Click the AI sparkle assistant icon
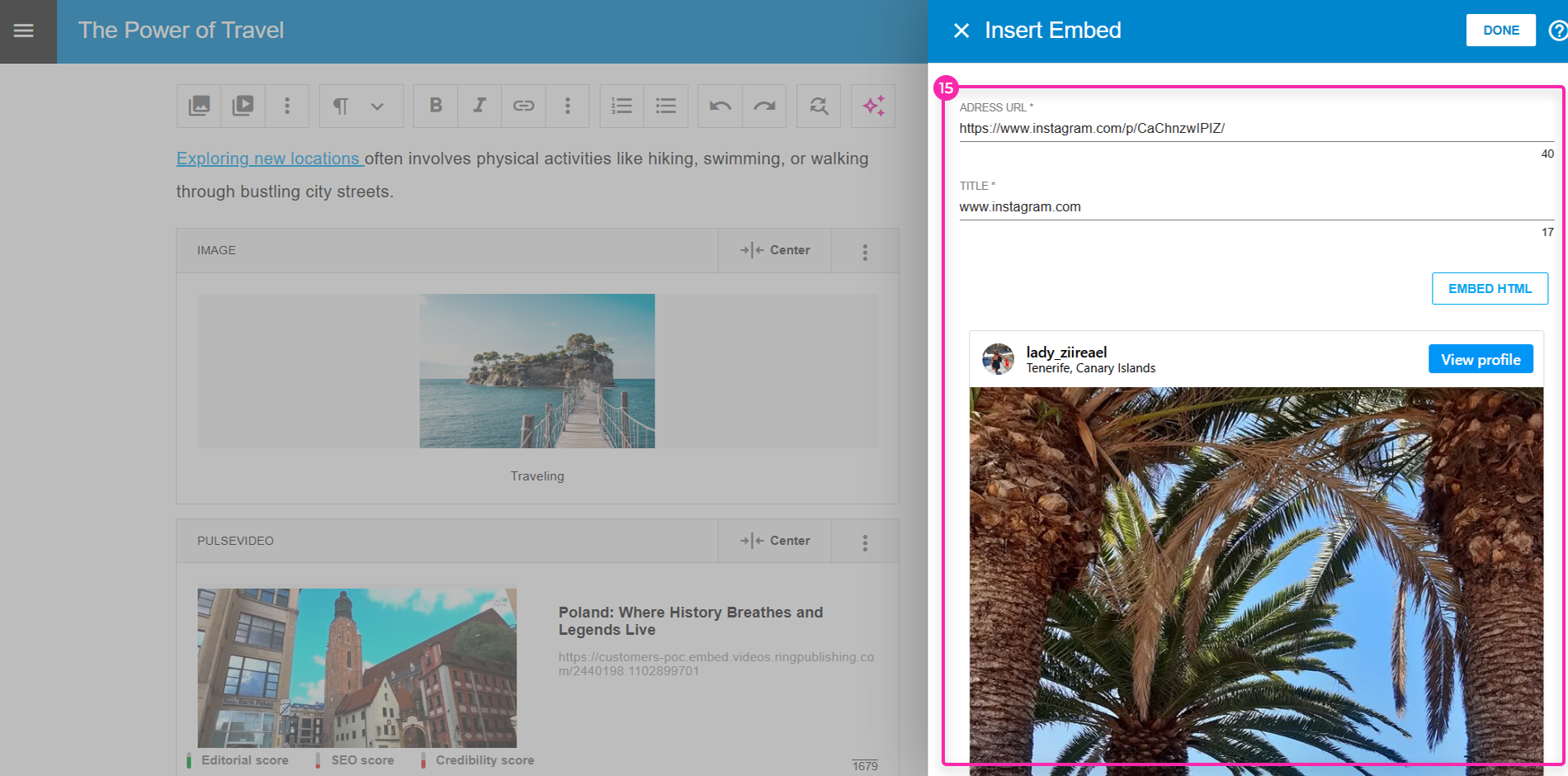This screenshot has width=1568, height=776. pyautogui.click(x=873, y=106)
